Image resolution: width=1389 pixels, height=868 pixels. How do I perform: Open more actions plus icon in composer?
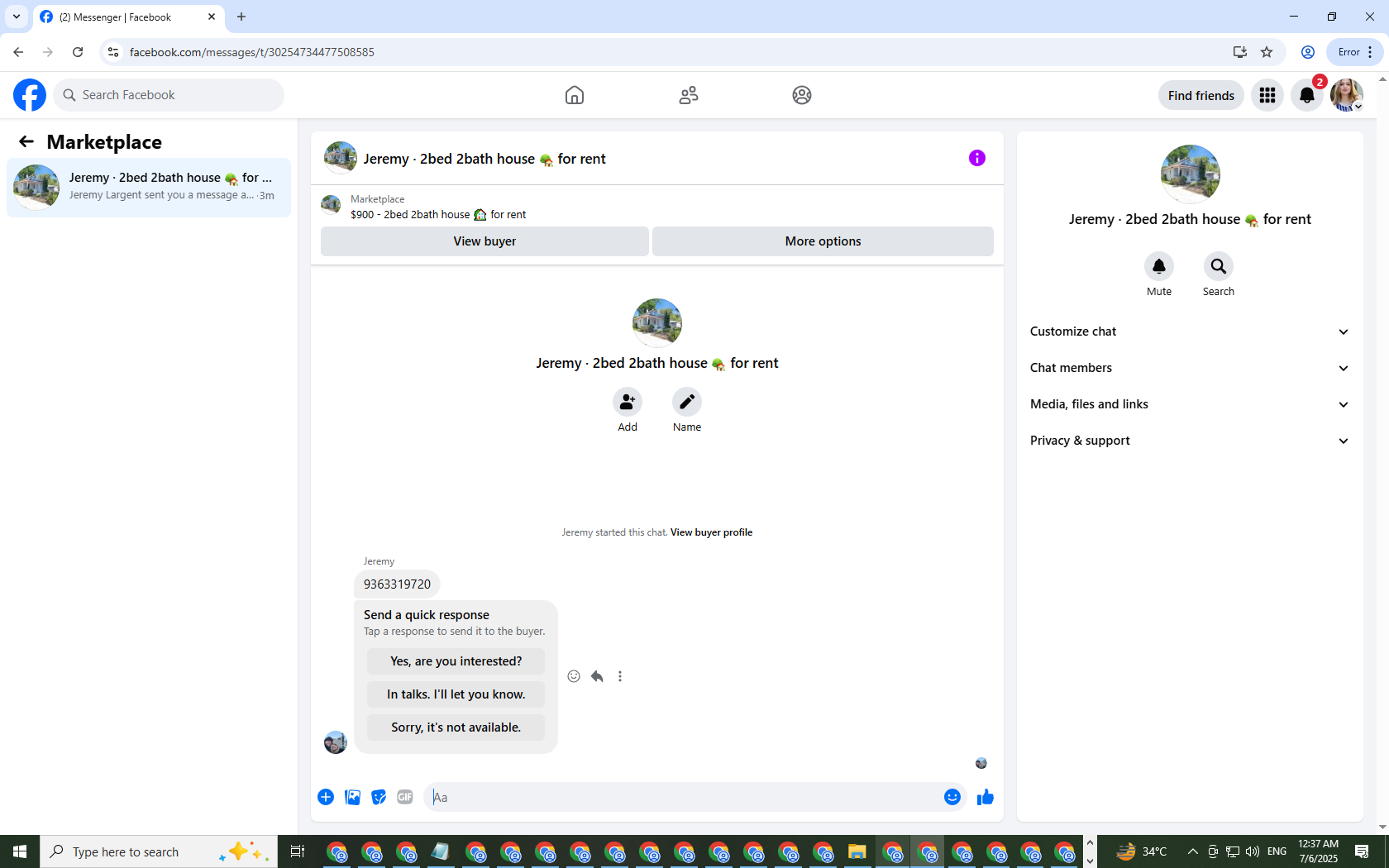pos(326,797)
